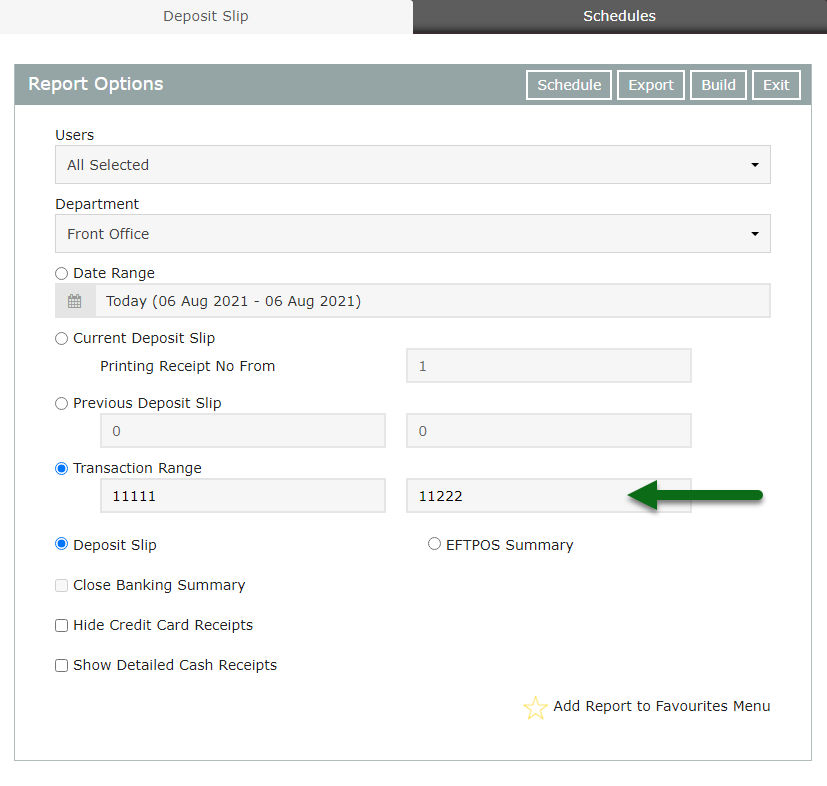Screen dimensions: 827x786
Task: Choose the Deposit Slip report type radio
Action: 62,544
